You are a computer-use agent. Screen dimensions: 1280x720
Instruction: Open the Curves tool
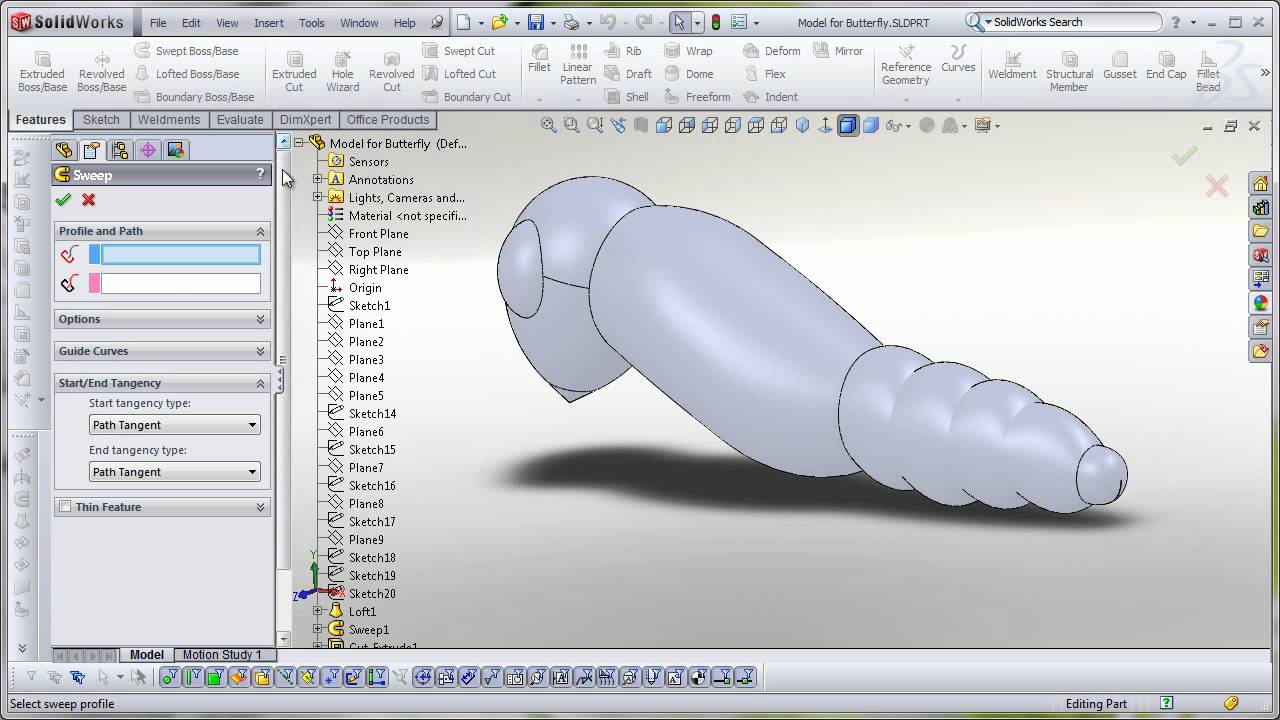click(958, 58)
